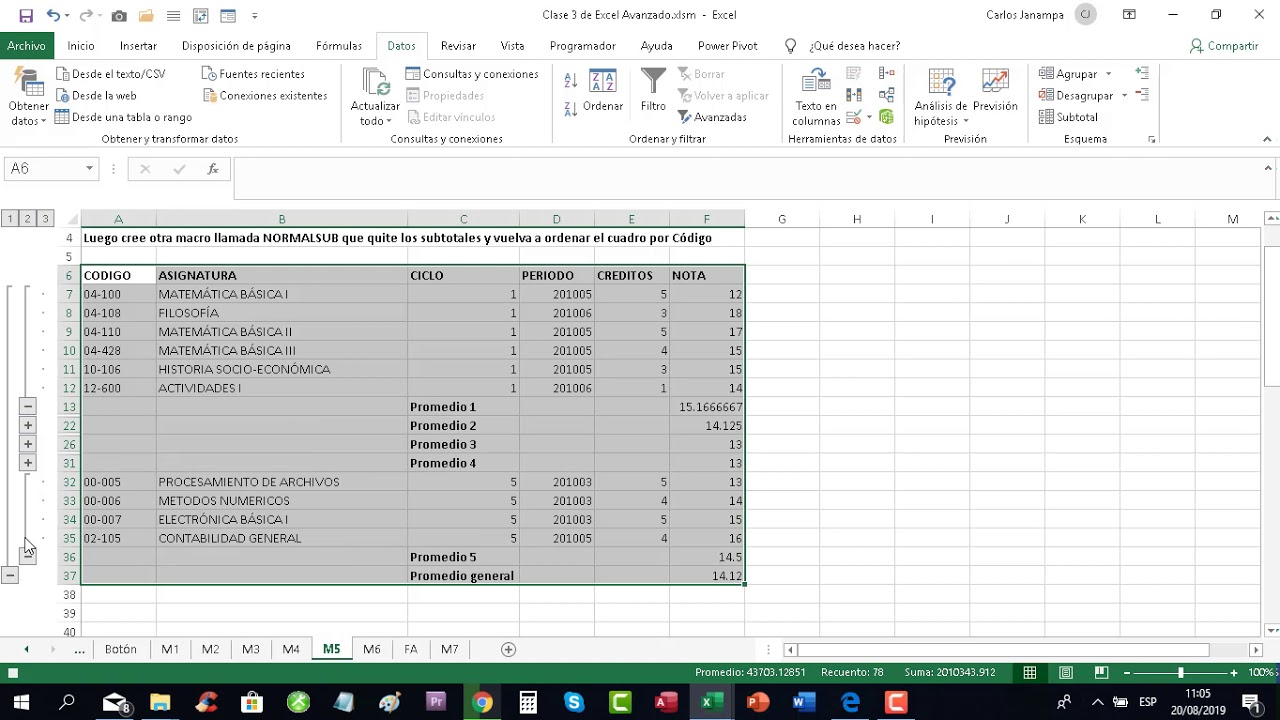Open Avanzadas advanced filter options
Image resolution: width=1280 pixels, height=720 pixels.
[711, 117]
